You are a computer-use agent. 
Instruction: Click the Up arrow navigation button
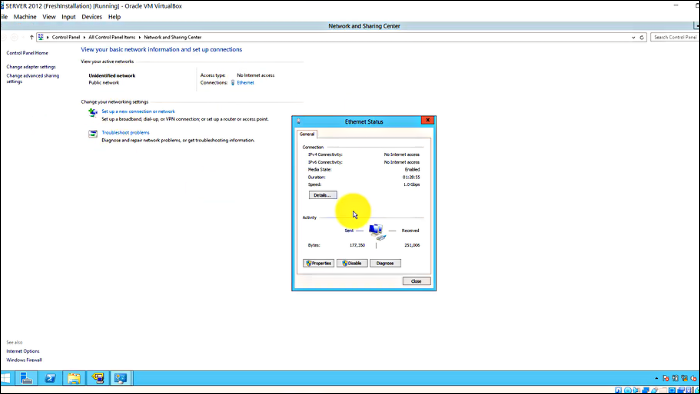31,37
